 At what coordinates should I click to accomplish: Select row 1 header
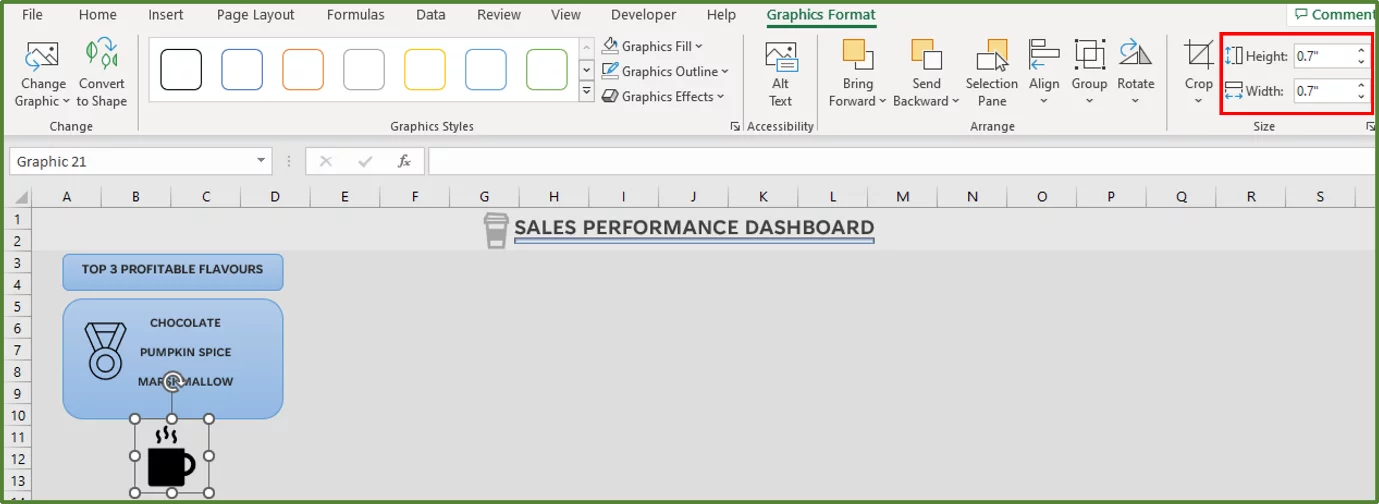[16, 219]
